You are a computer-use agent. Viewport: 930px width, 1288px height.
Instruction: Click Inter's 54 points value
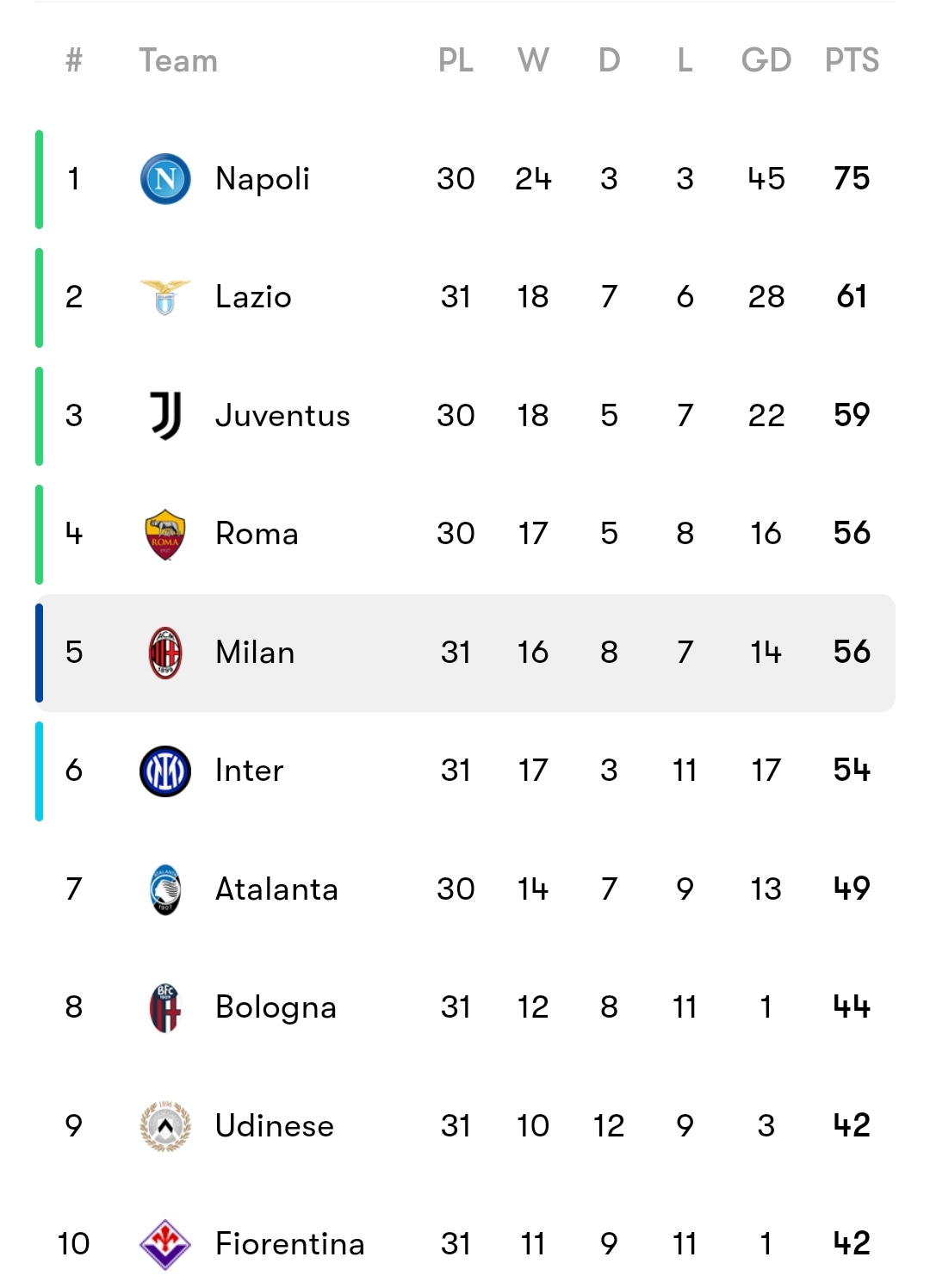pyautogui.click(x=852, y=771)
